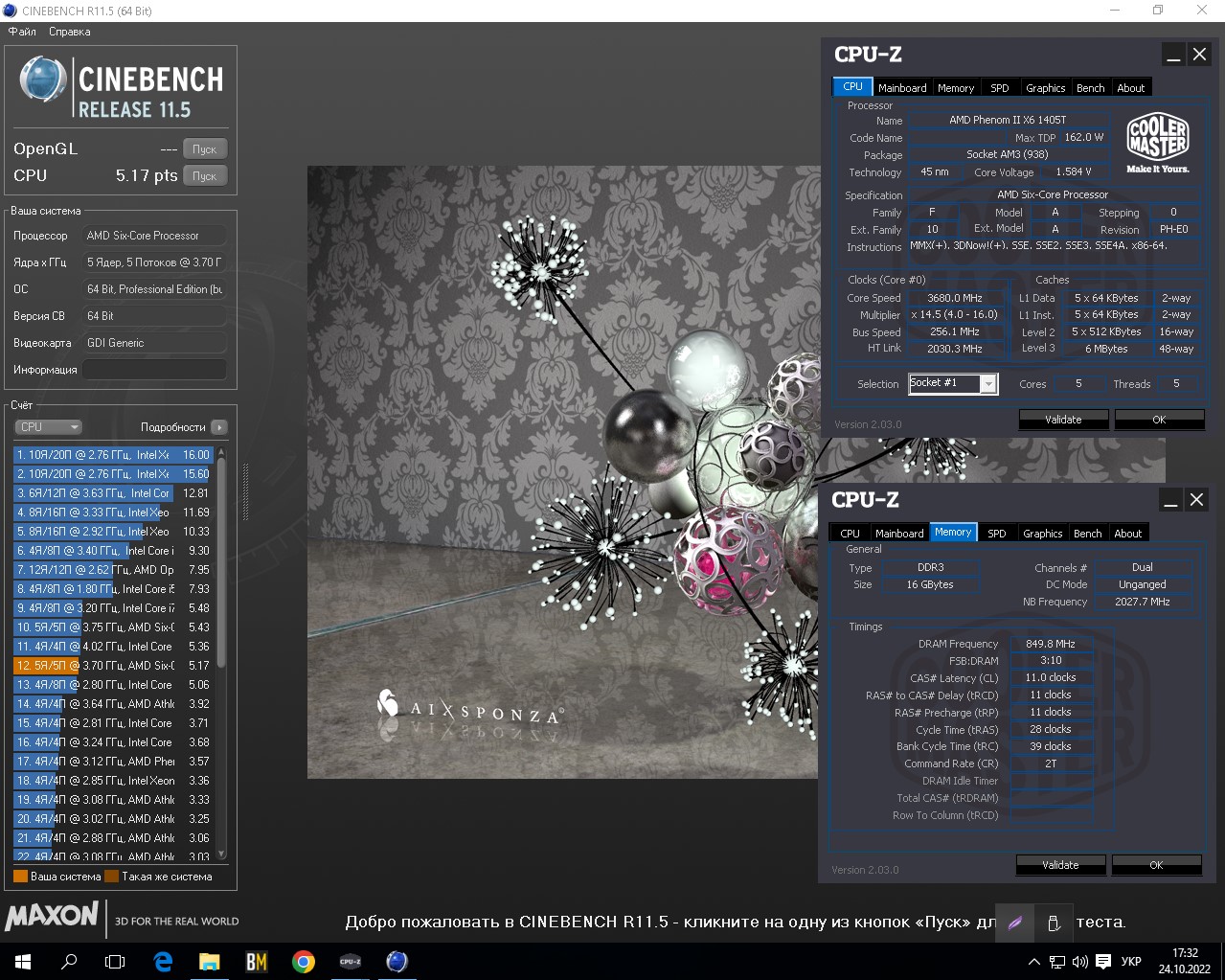The image size is (1225, 980).
Task: Open the CPU ranking type dropdown
Action: [49, 427]
